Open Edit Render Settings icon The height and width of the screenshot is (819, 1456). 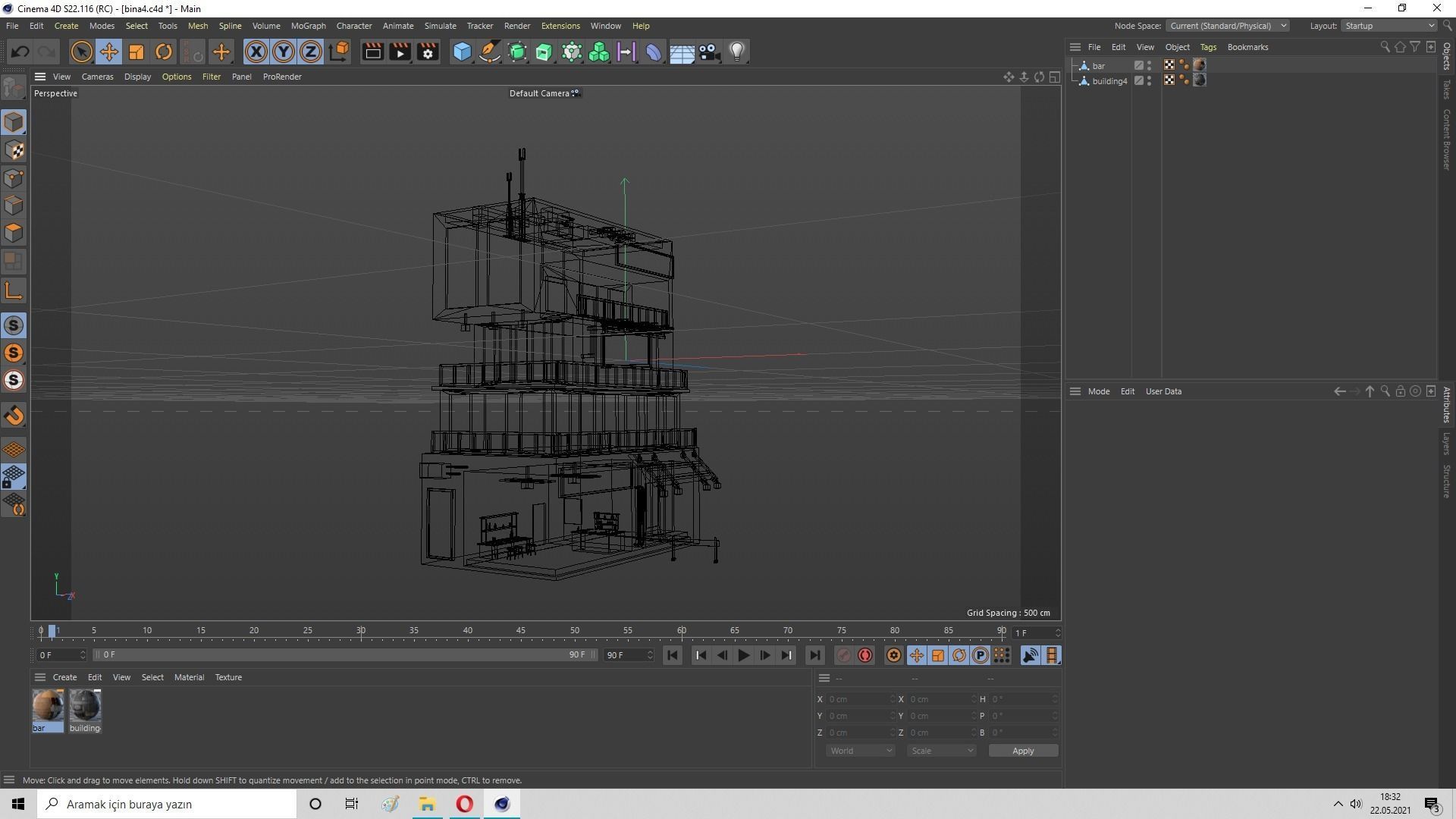[428, 52]
